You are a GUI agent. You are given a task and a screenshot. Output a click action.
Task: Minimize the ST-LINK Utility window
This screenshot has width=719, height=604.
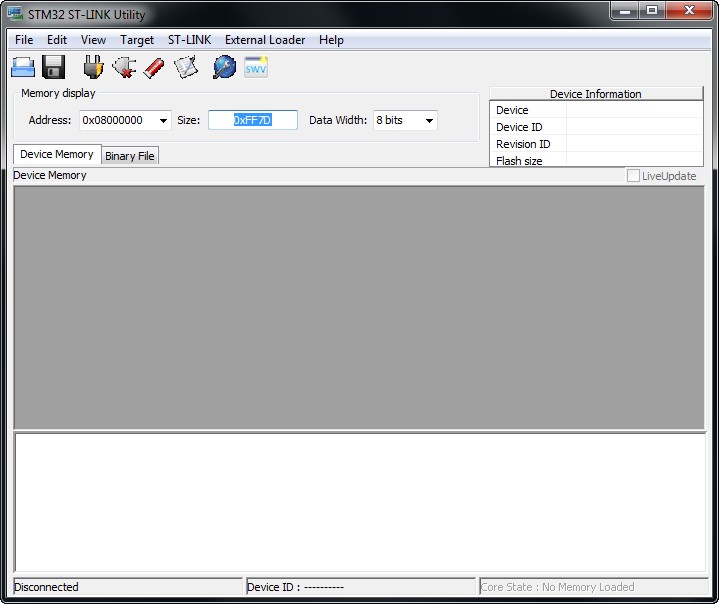[x=625, y=11]
